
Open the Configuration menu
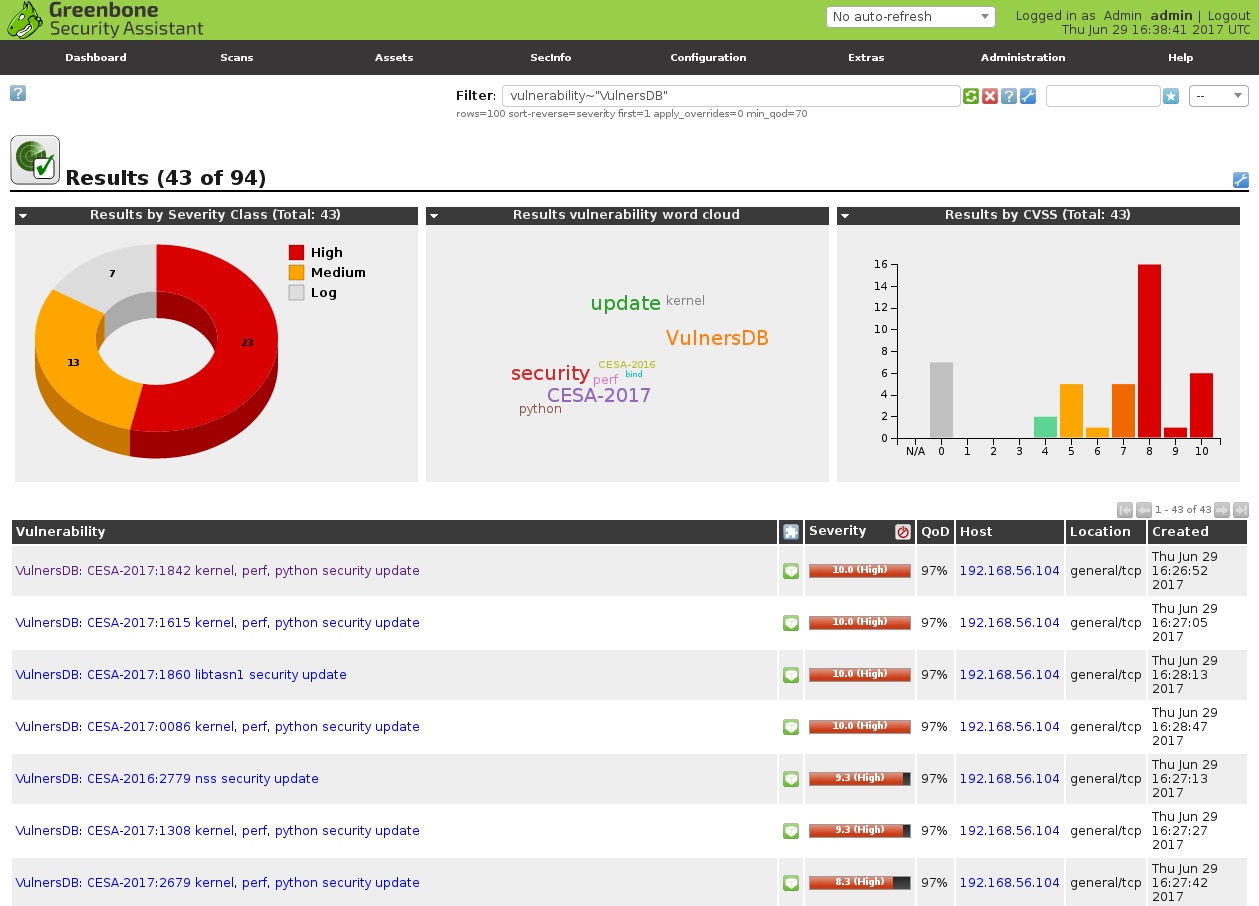(708, 58)
